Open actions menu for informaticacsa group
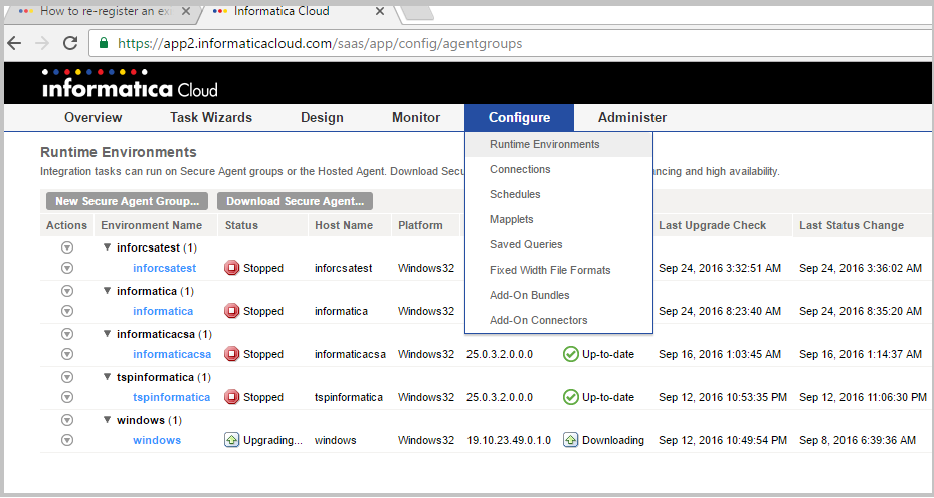Image resolution: width=934 pixels, height=498 pixels. [x=67, y=334]
